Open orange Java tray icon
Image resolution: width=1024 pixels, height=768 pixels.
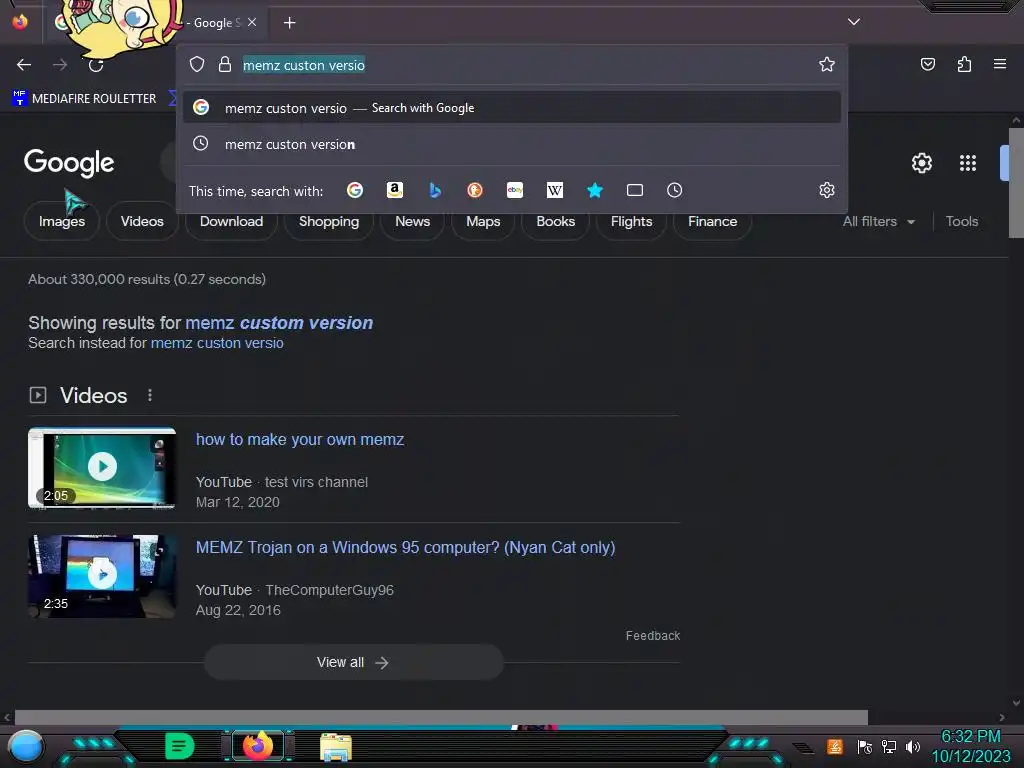tap(835, 746)
